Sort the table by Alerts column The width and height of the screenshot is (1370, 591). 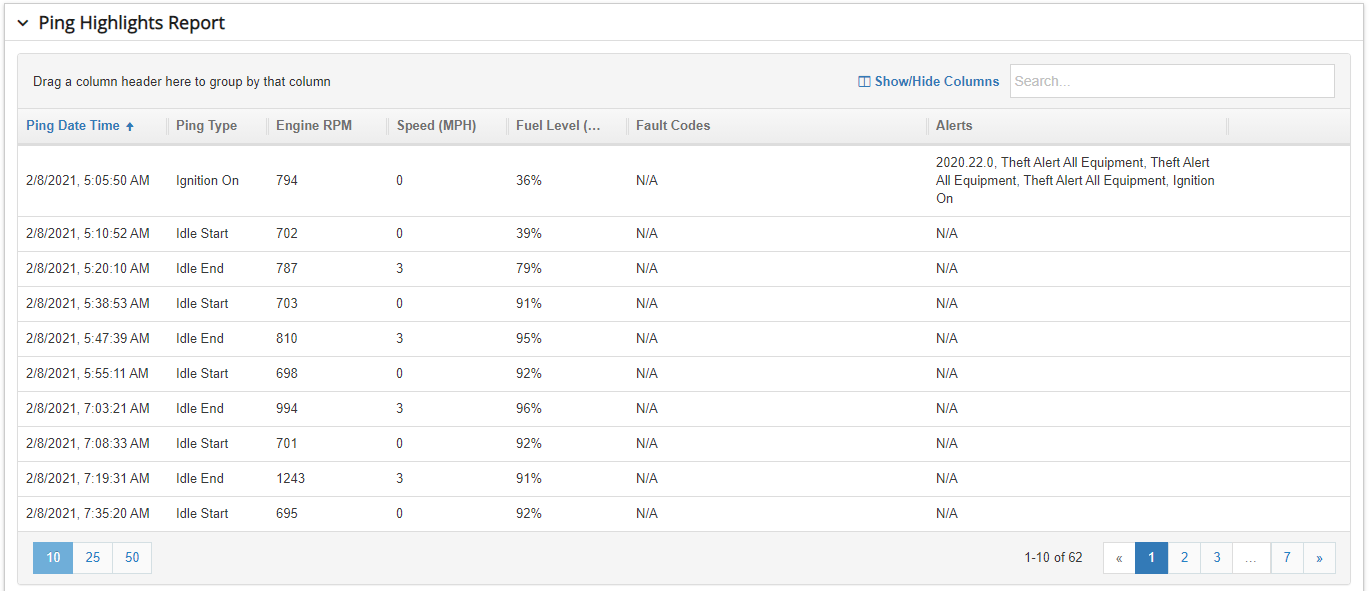click(954, 125)
